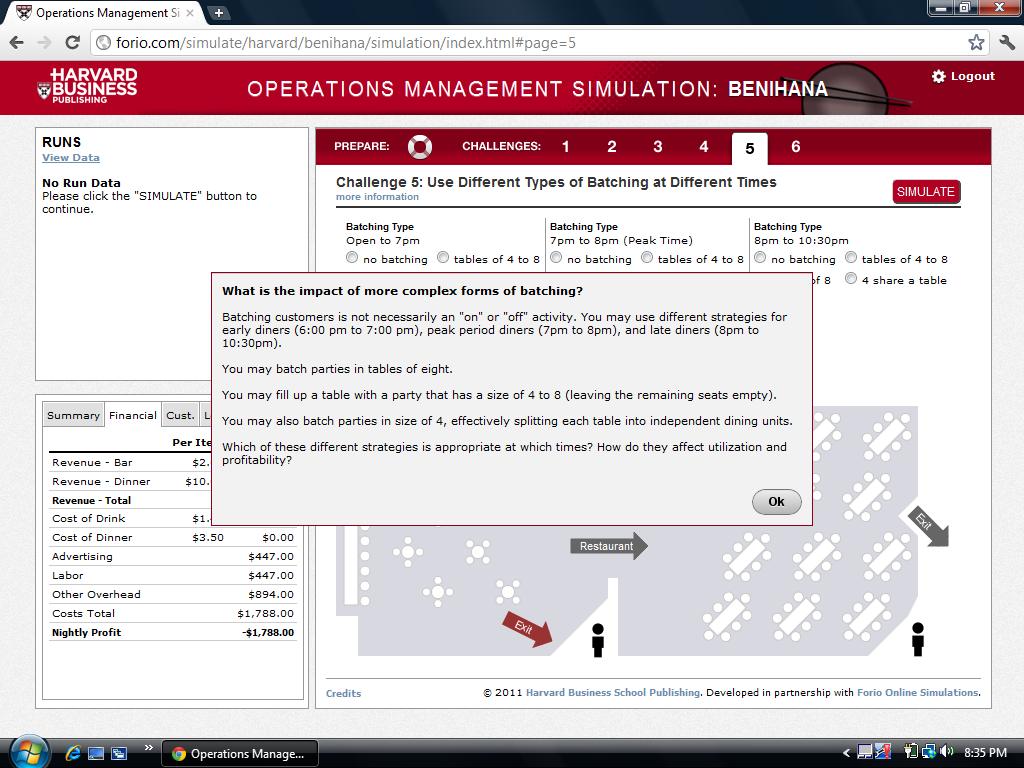Open the Windows Start orb
This screenshot has height=768, width=1024.
click(x=26, y=752)
